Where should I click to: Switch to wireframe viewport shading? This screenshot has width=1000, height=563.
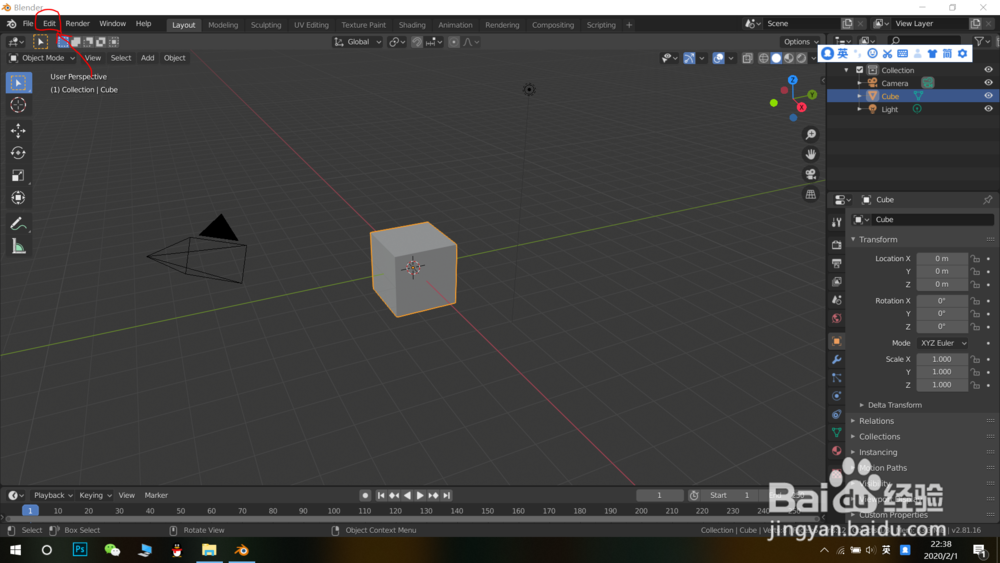pyautogui.click(x=763, y=58)
